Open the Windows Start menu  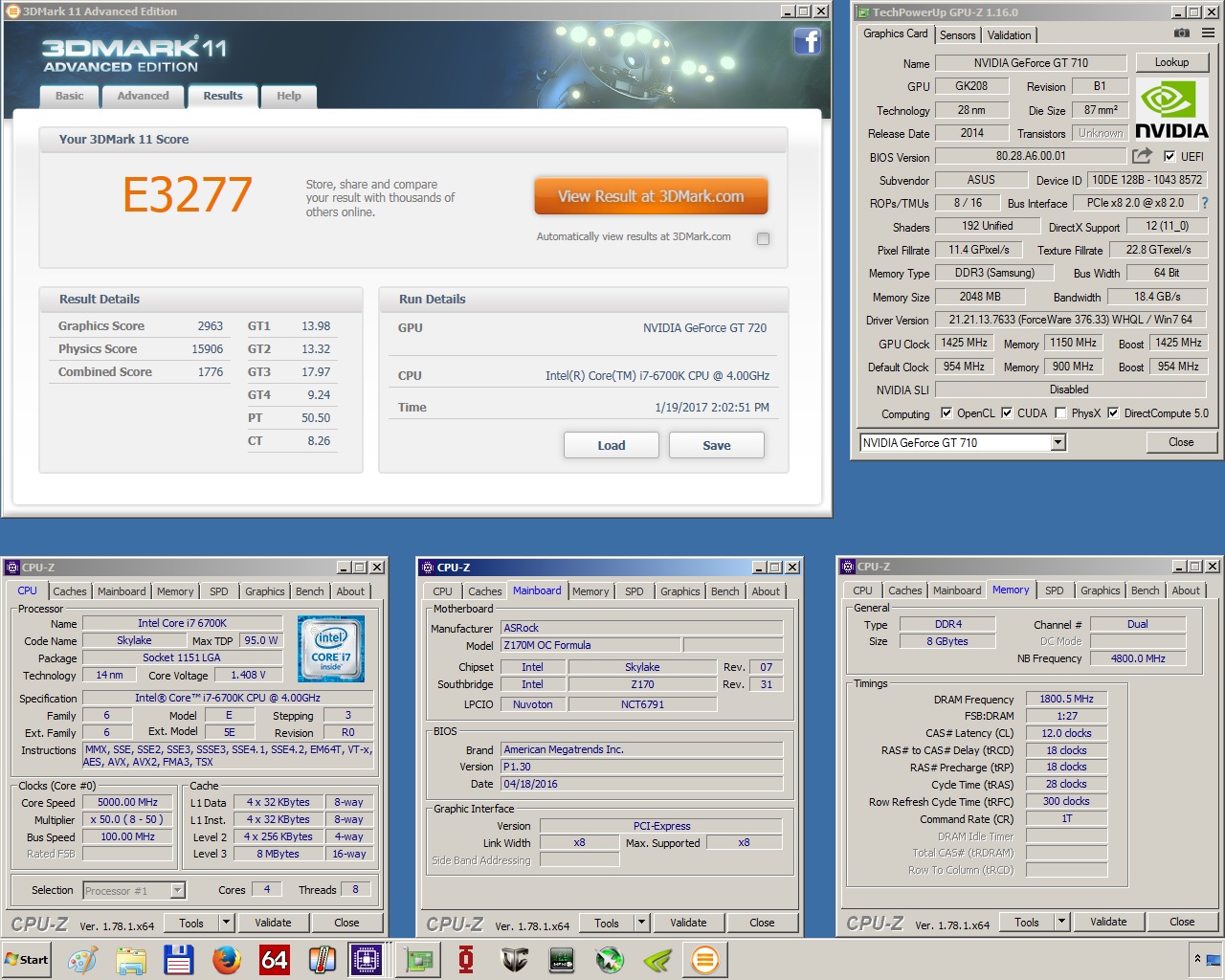click(27, 959)
